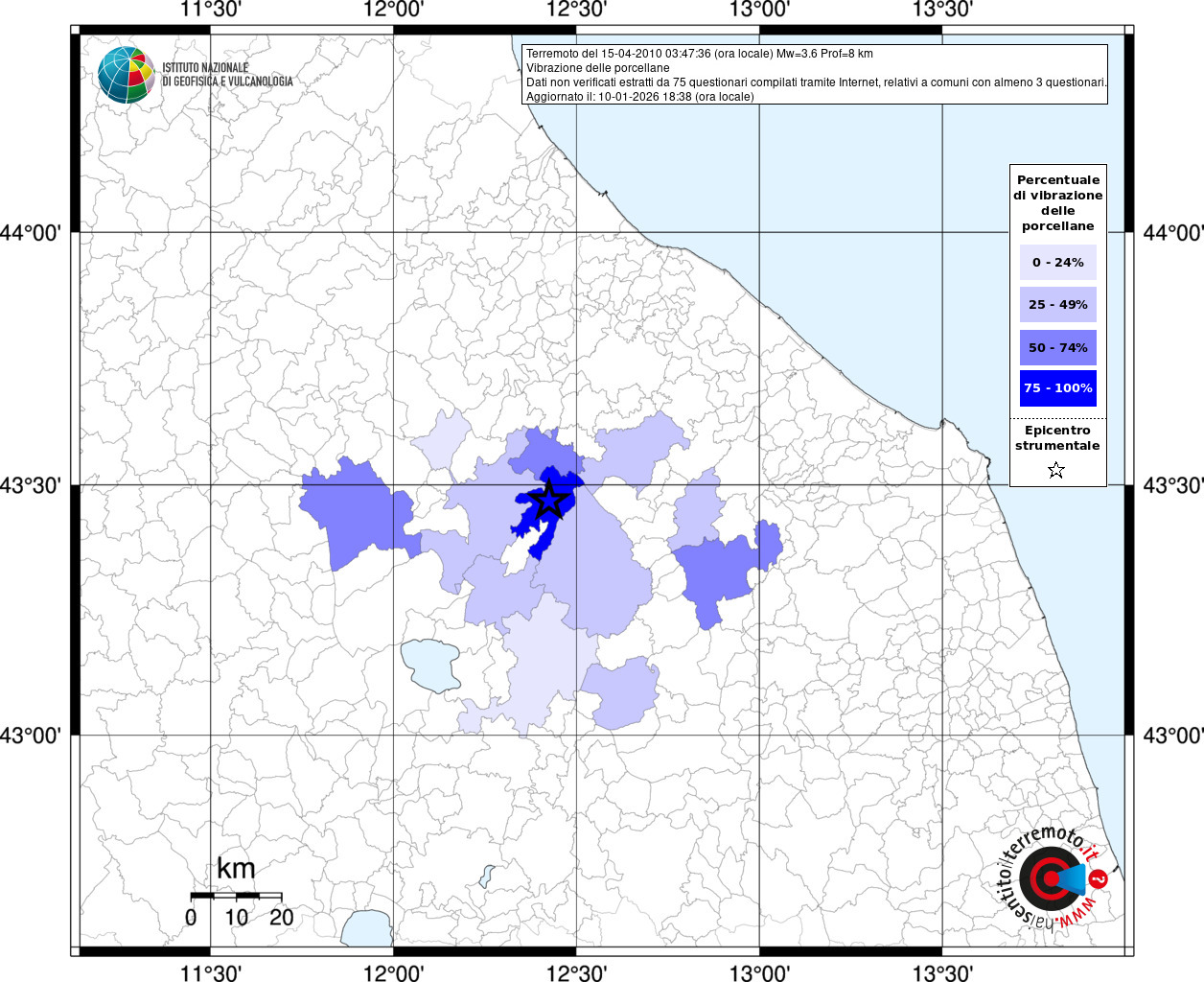
Task: Select the 25 - 49% legend swatch
Action: [1057, 305]
